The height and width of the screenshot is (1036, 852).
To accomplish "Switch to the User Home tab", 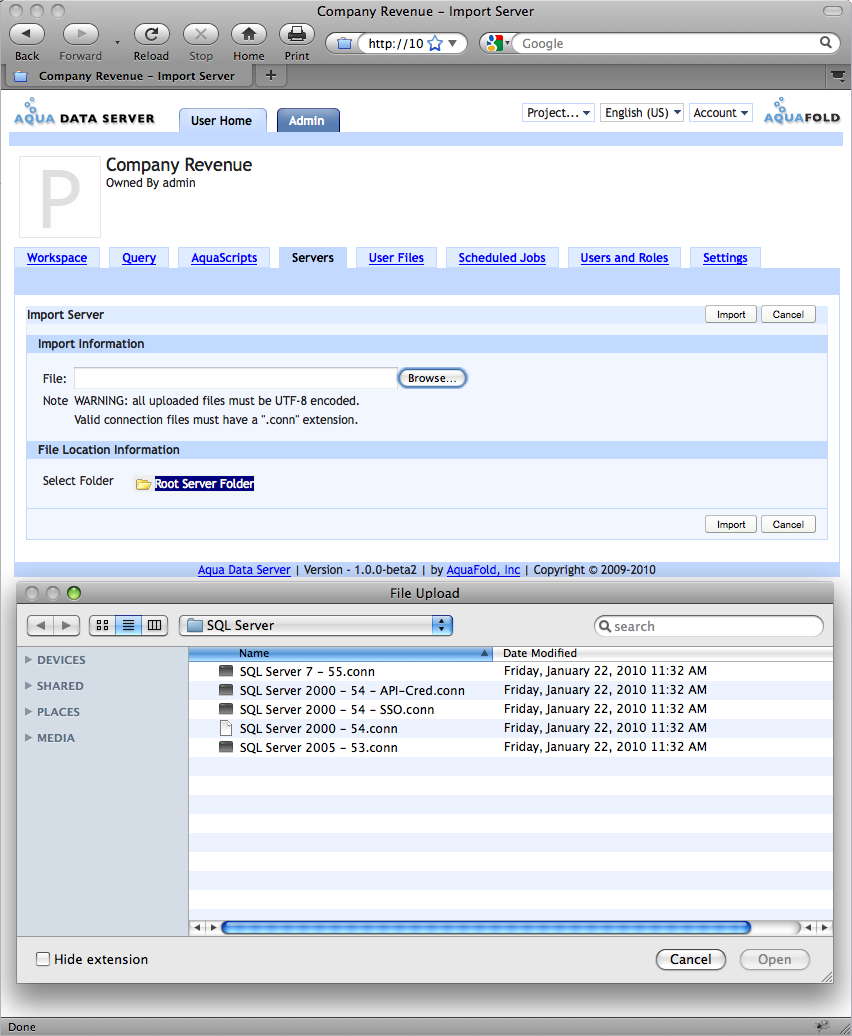I will click(222, 121).
